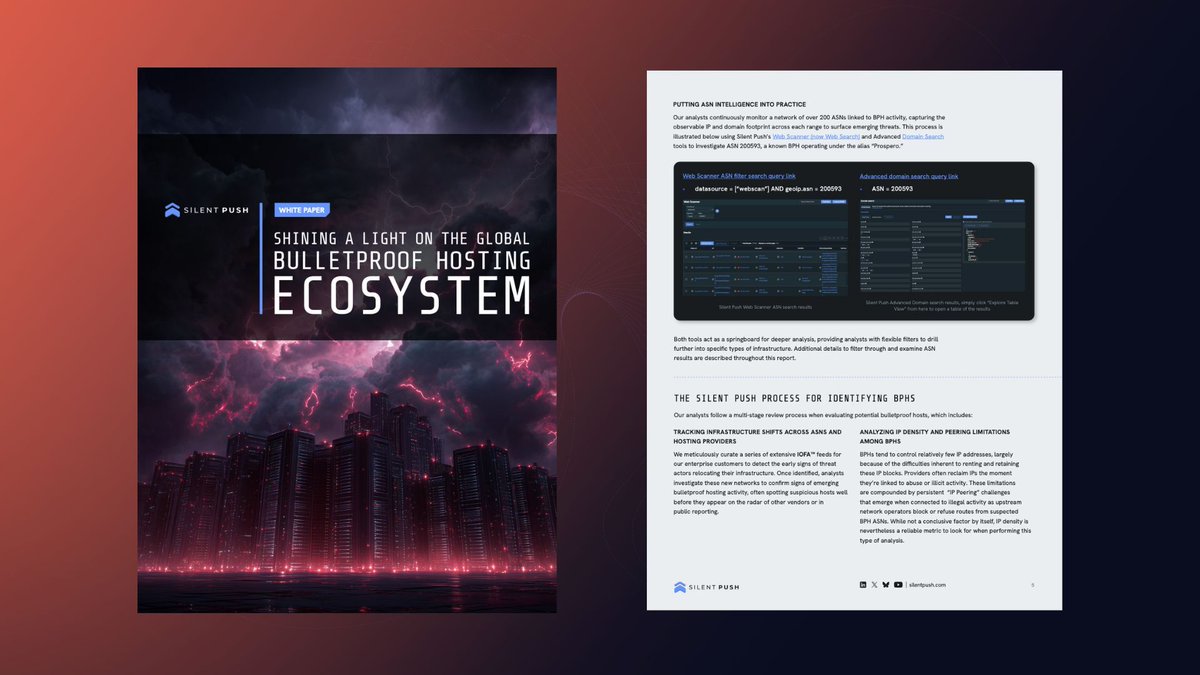1200x675 pixels.
Task: Visit the silentpush.com link in the footer
Action: pos(929,584)
